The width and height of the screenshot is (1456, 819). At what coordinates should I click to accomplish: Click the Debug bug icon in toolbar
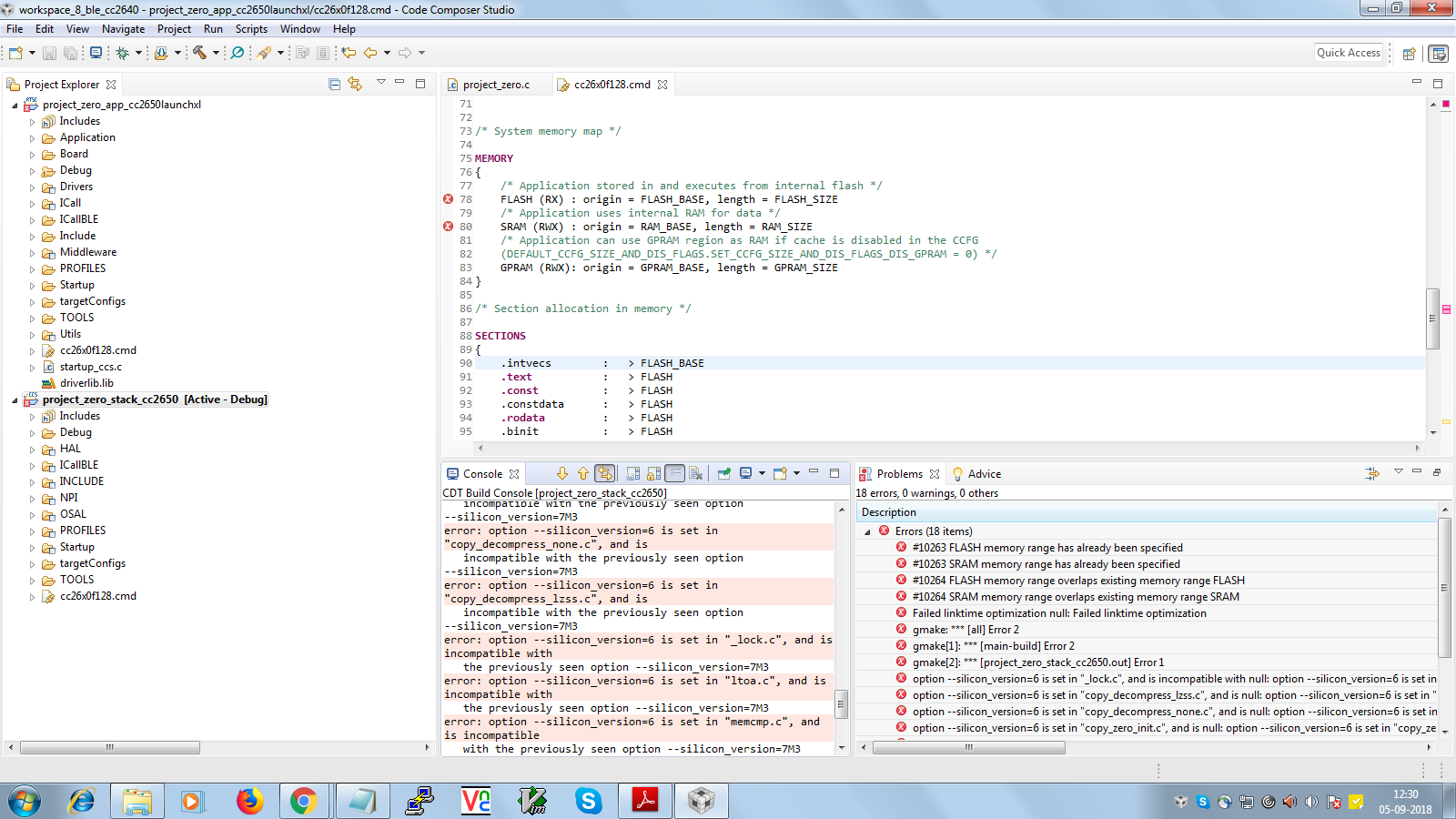pyautogui.click(x=122, y=53)
